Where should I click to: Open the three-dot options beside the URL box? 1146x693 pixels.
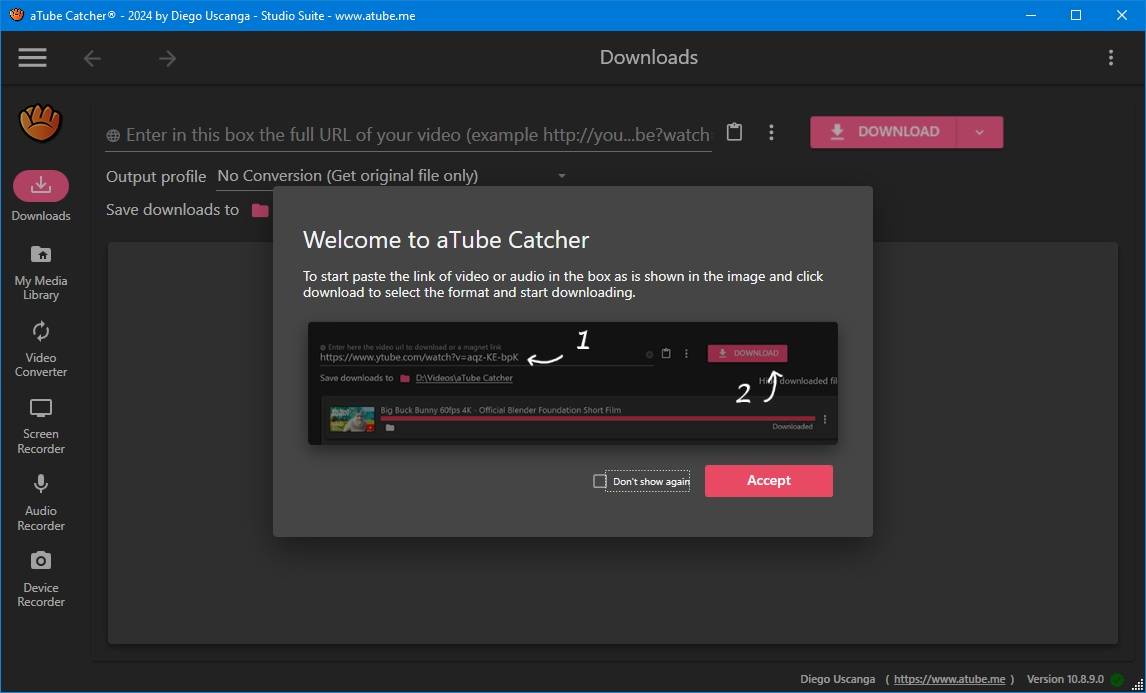771,132
